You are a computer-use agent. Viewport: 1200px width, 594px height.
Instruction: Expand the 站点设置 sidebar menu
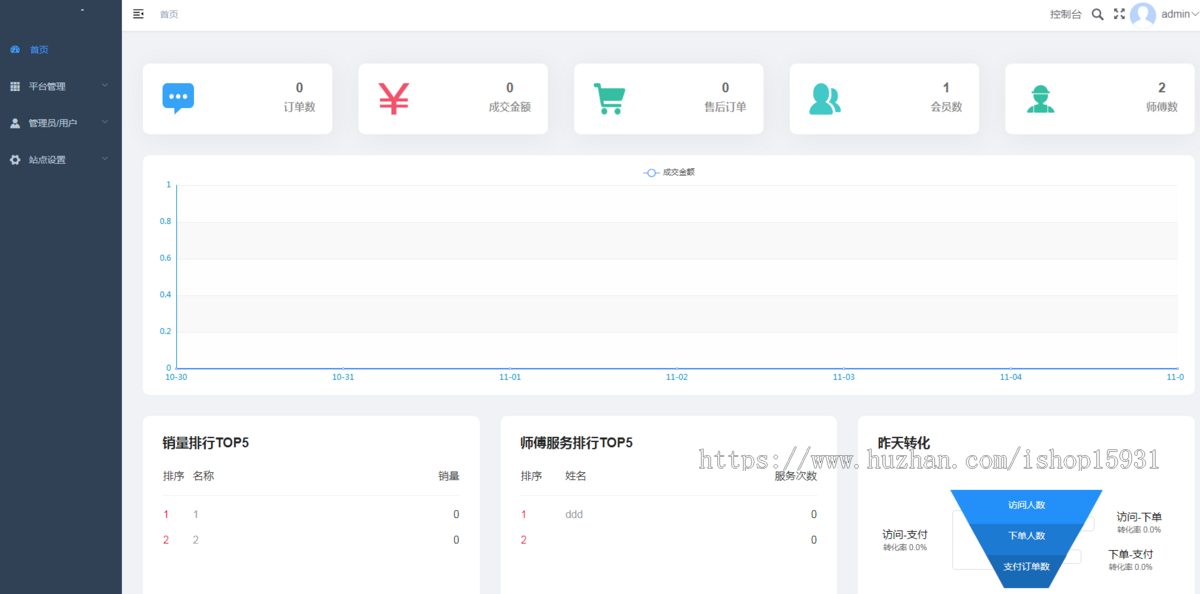[60, 160]
